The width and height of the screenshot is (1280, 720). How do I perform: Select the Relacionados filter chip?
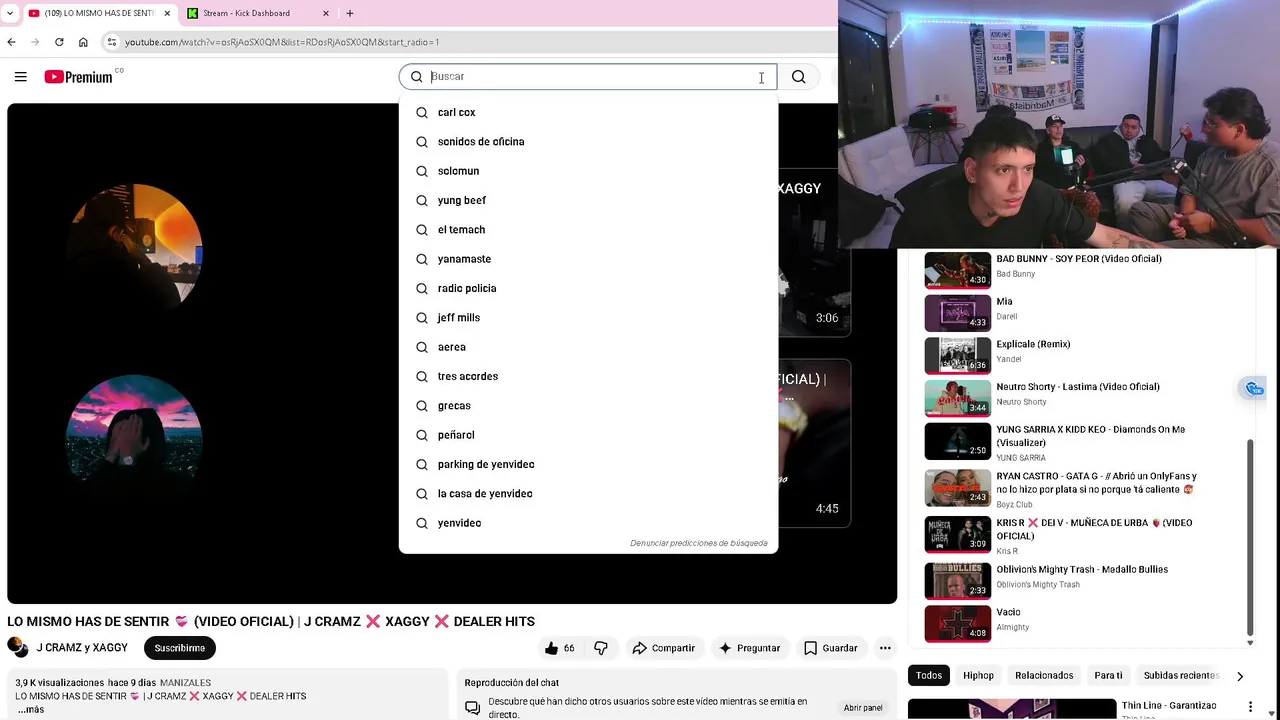1044,676
